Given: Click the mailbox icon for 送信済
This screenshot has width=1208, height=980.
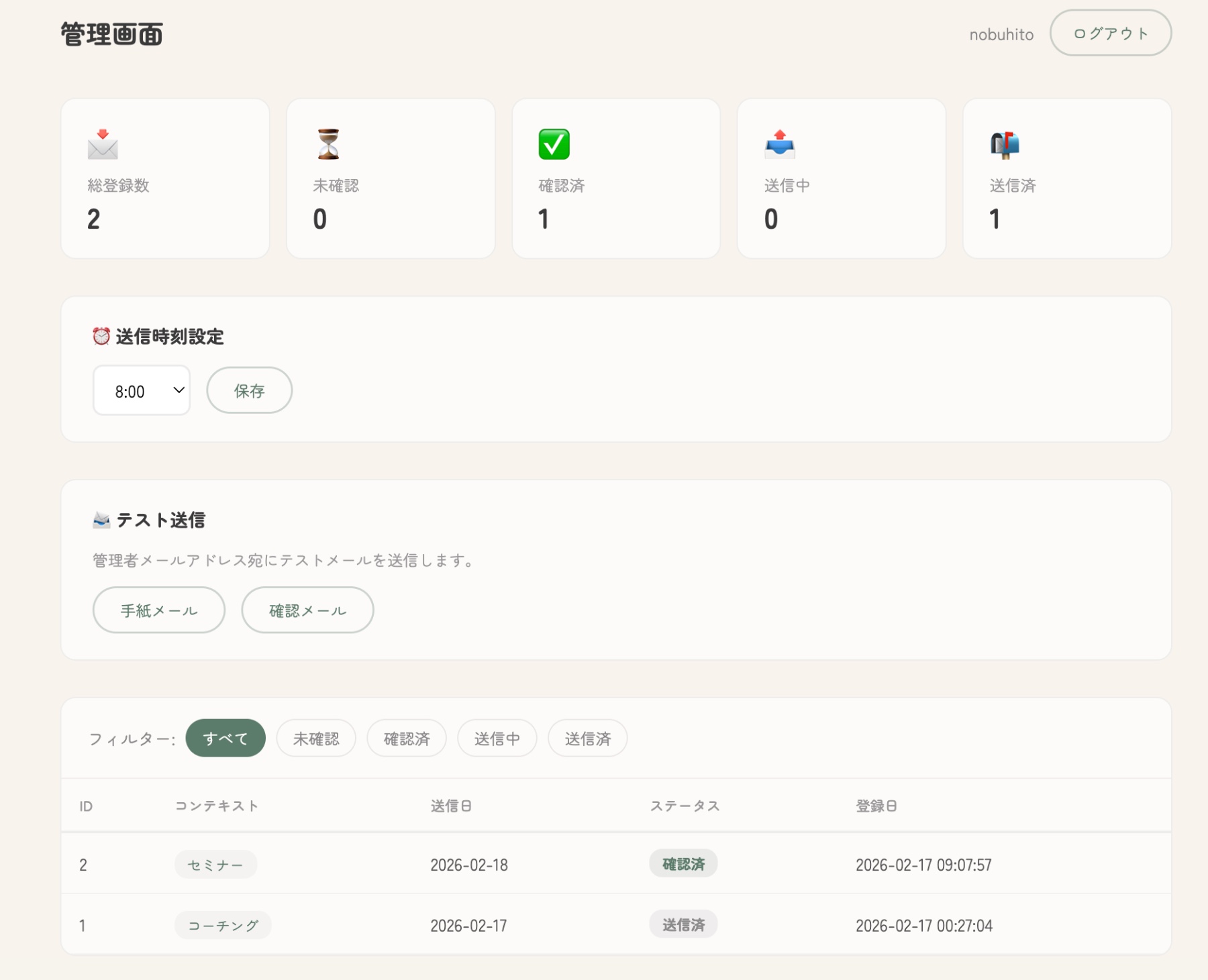Looking at the screenshot, I should tap(1005, 144).
